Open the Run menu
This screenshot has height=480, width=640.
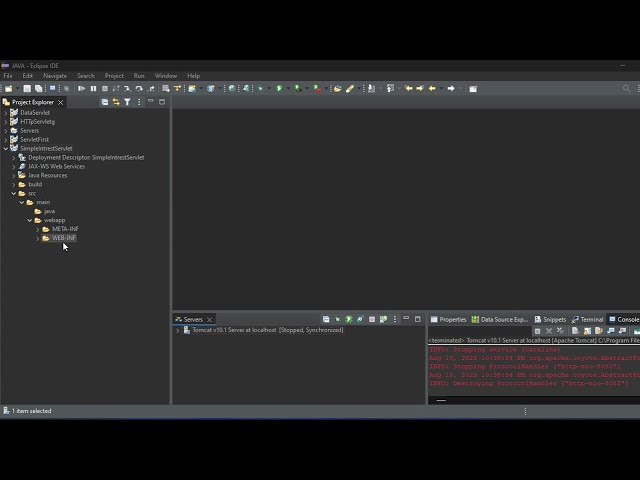tap(139, 76)
